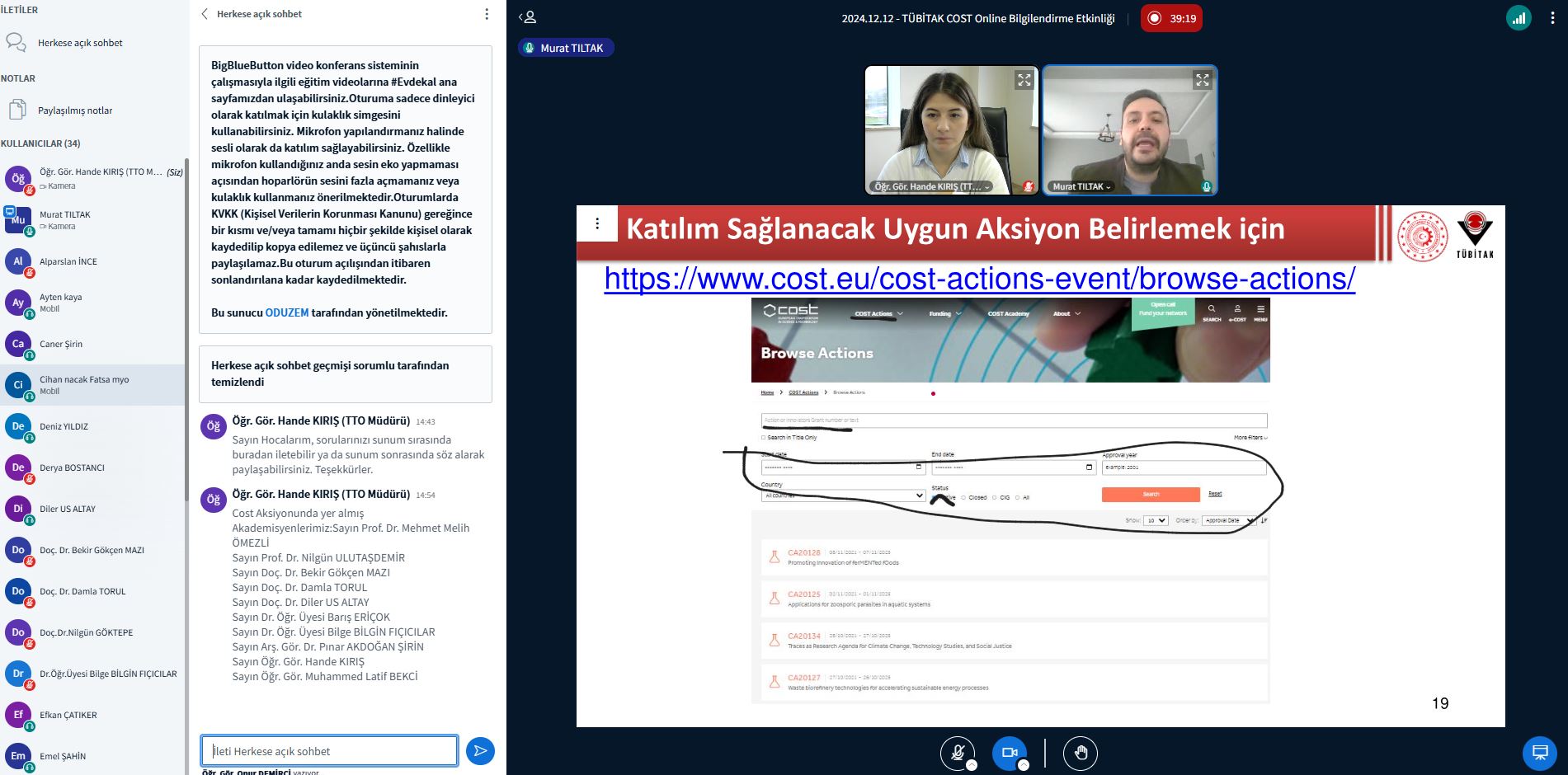Open connection status indicator
The height and width of the screenshot is (775, 1568).
click(x=1519, y=18)
